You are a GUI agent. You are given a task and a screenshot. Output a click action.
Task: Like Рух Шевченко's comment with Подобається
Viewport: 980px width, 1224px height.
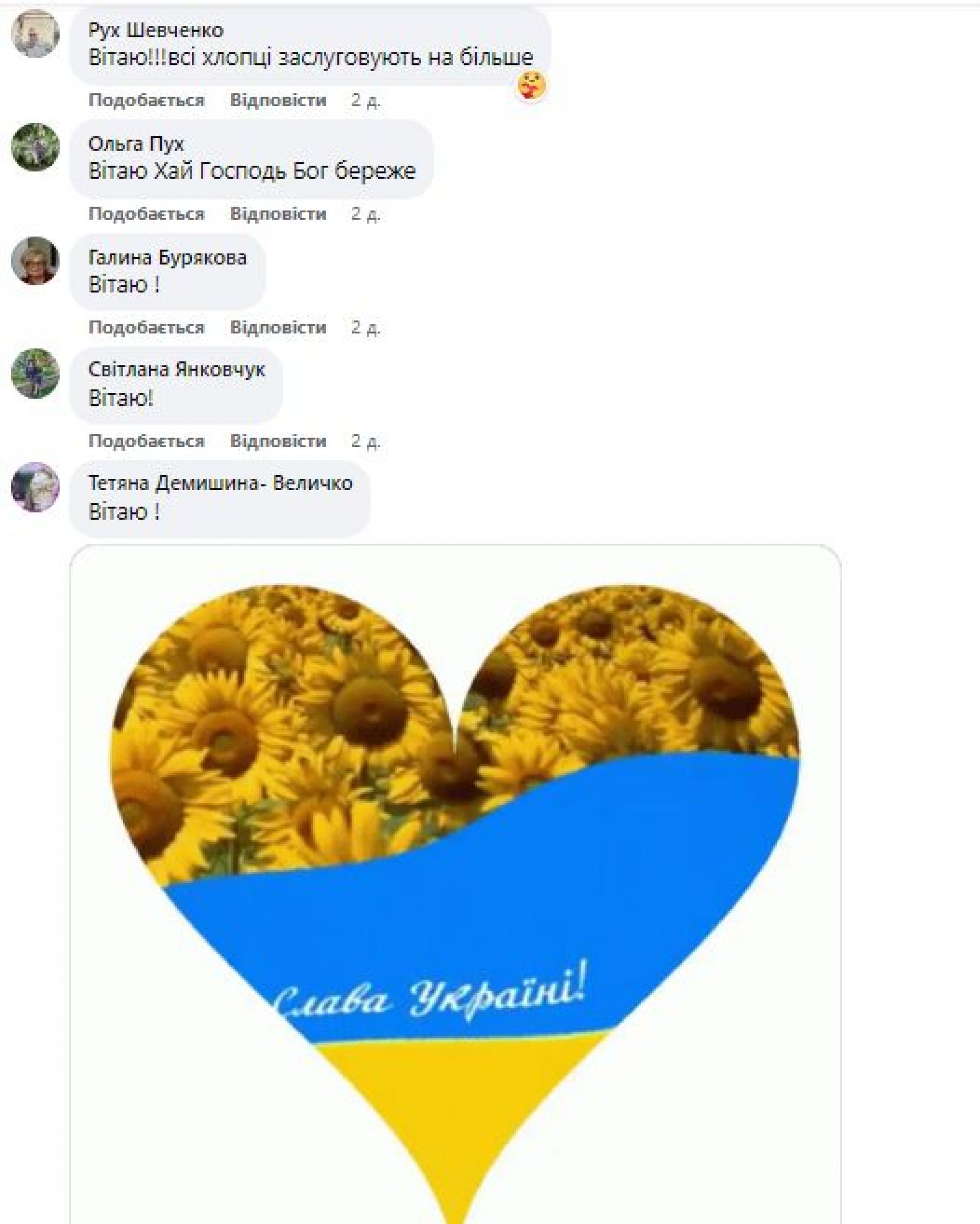pyautogui.click(x=146, y=101)
